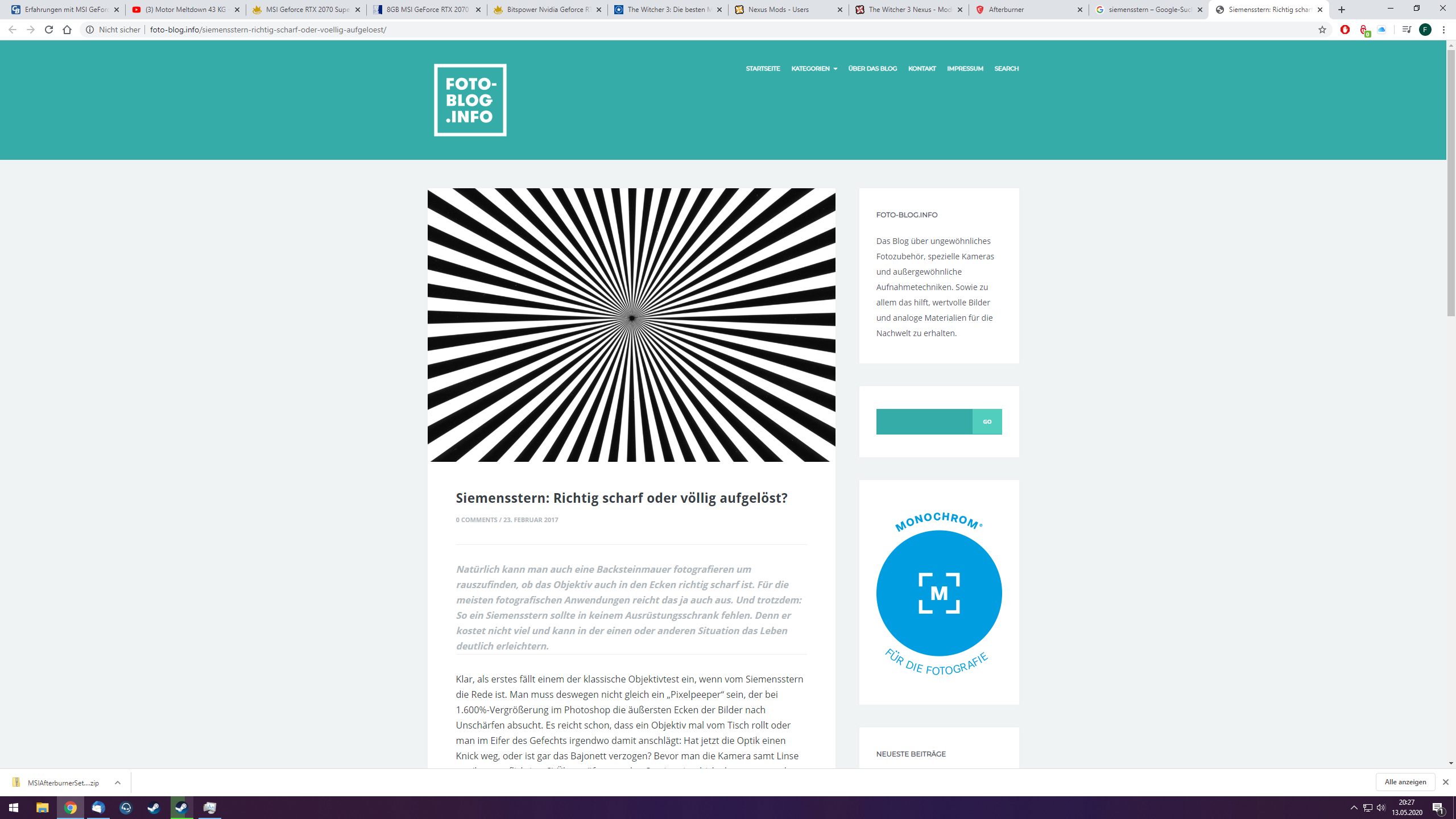Click the GO search button
Viewport: 1456px width, 819px height.
987,421
